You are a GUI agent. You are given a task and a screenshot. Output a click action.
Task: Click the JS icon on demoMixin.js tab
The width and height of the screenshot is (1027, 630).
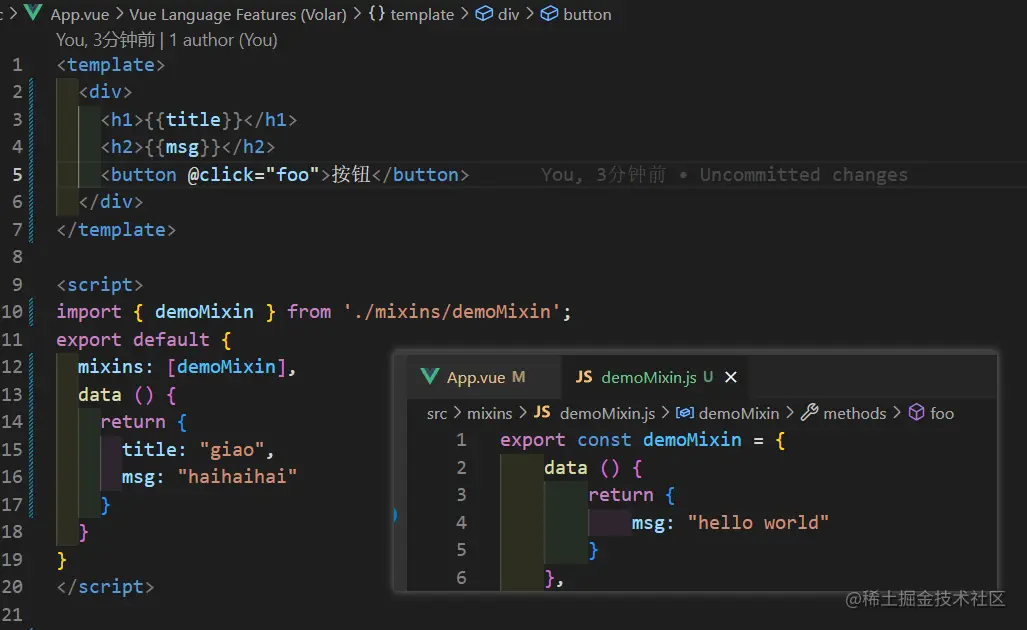(x=584, y=377)
